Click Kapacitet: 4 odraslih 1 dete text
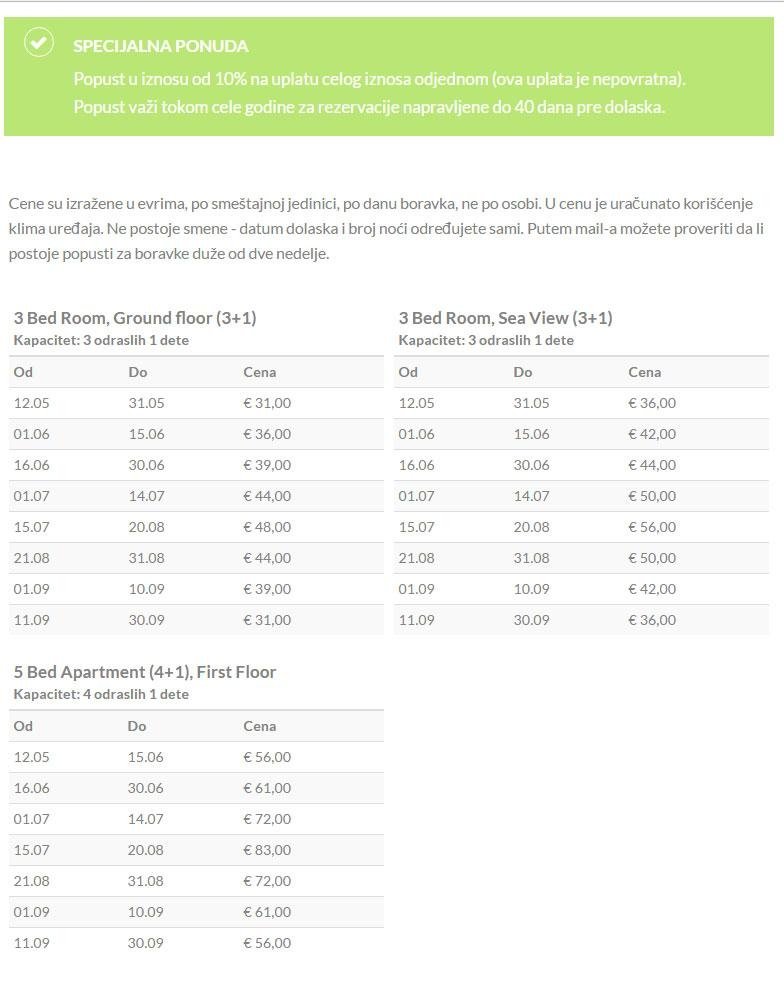 click(101, 694)
